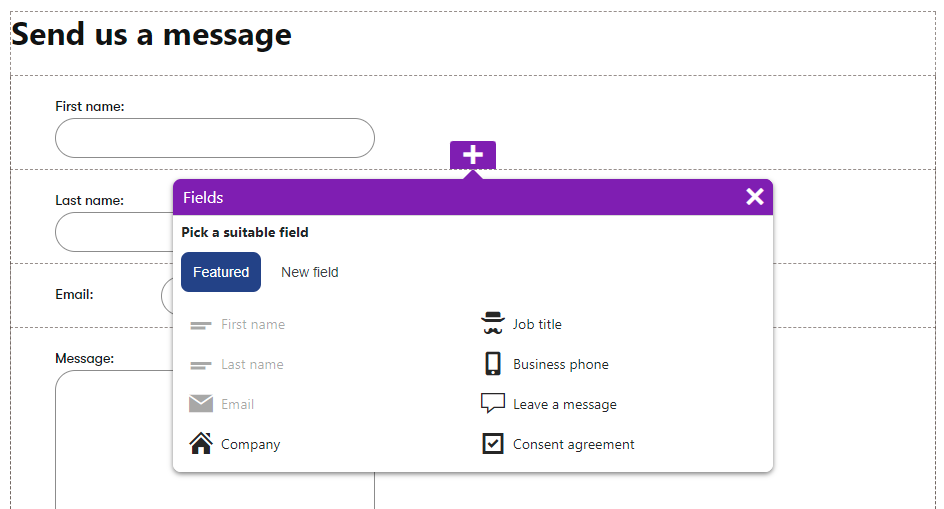Click the greyed-out Last name field icon
The image size is (944, 509).
tap(201, 364)
